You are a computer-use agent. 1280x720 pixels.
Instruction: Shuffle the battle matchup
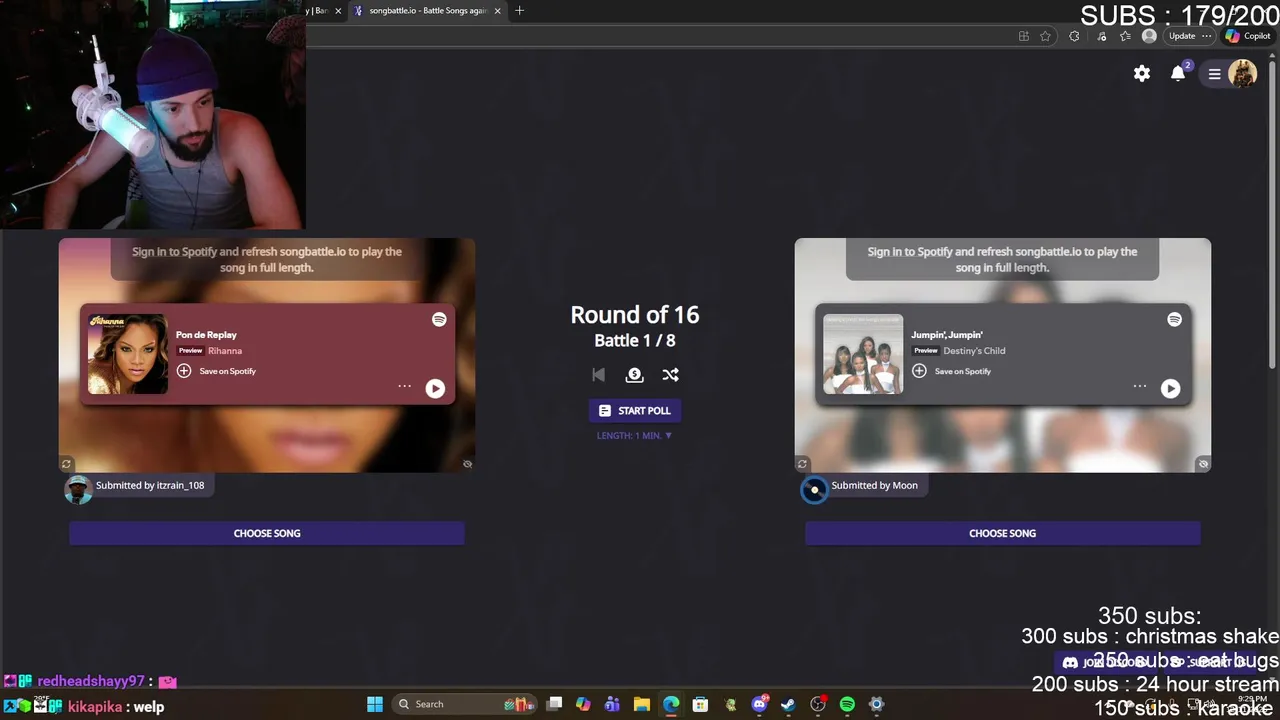pos(670,375)
